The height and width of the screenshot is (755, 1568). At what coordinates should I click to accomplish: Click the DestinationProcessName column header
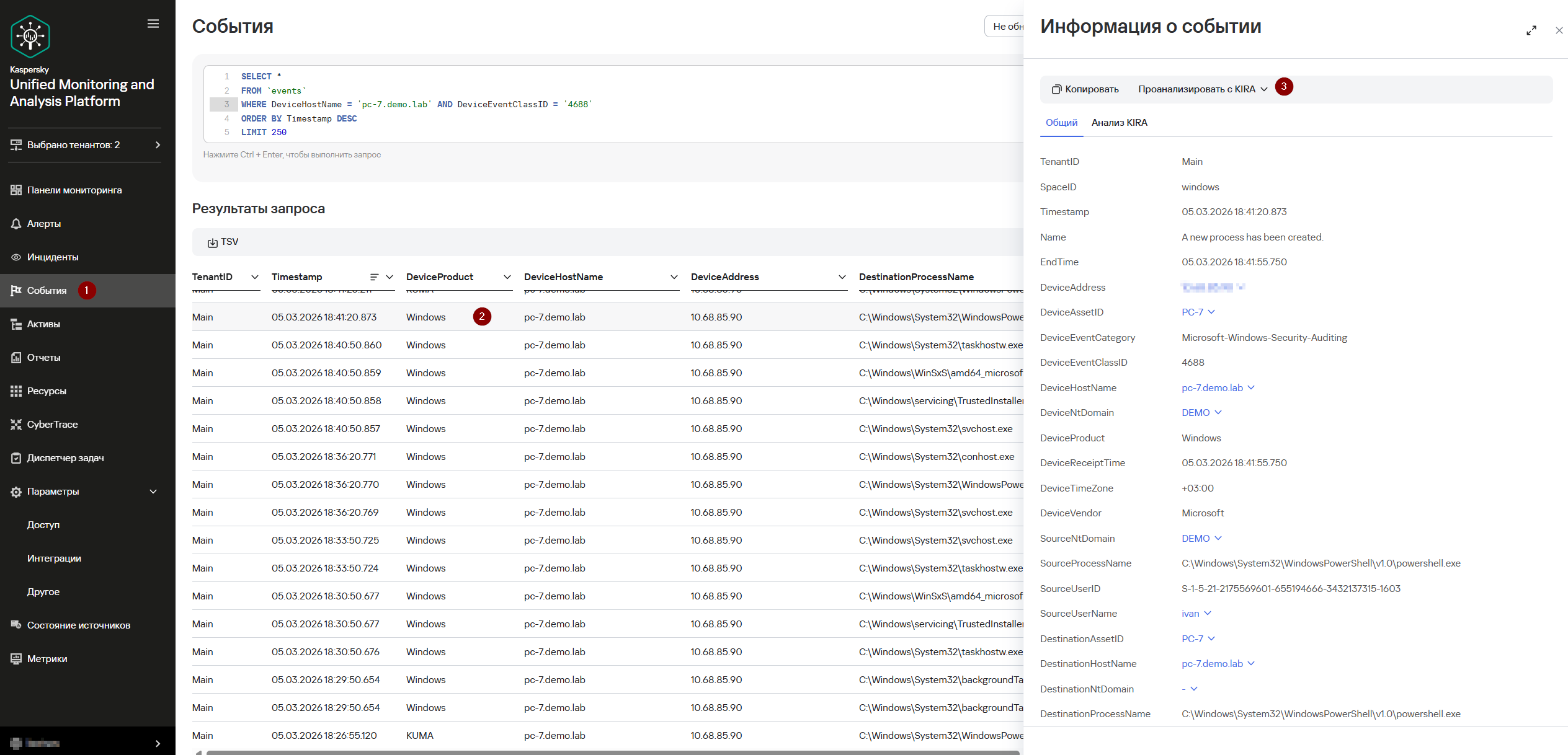click(916, 277)
